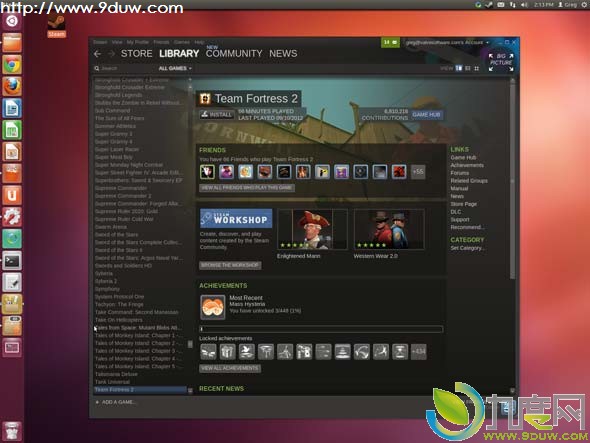Switch to list view mode
This screenshot has width=590, height=443.
pos(468,69)
